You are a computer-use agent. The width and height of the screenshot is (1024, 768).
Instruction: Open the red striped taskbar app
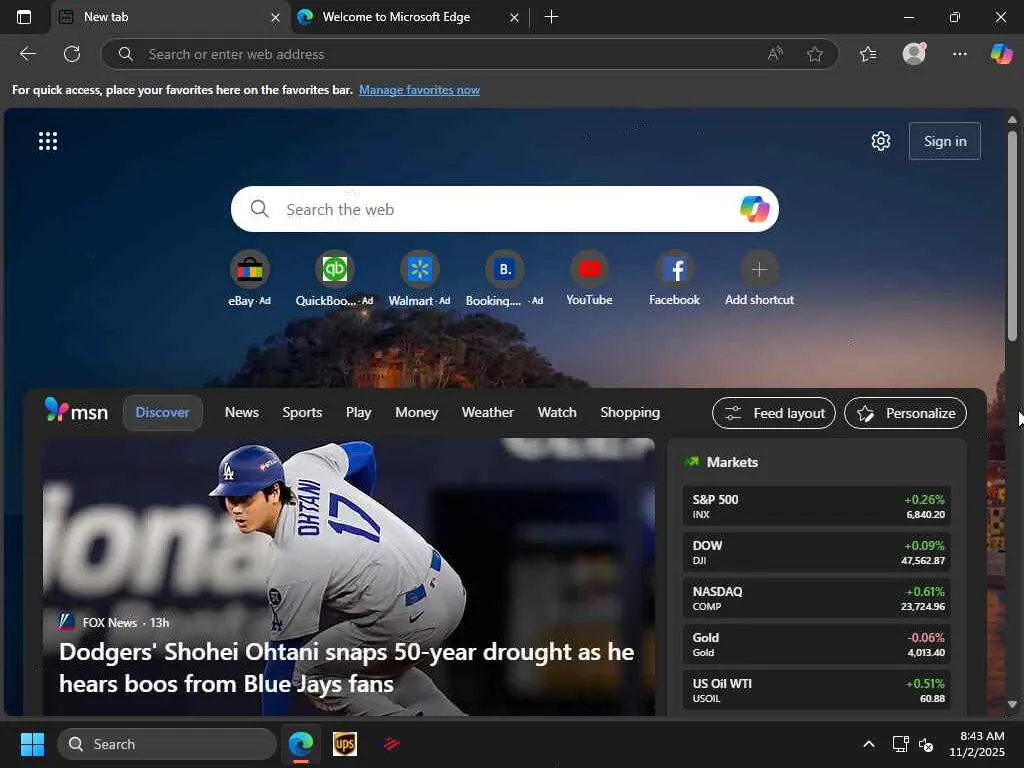[x=391, y=744]
